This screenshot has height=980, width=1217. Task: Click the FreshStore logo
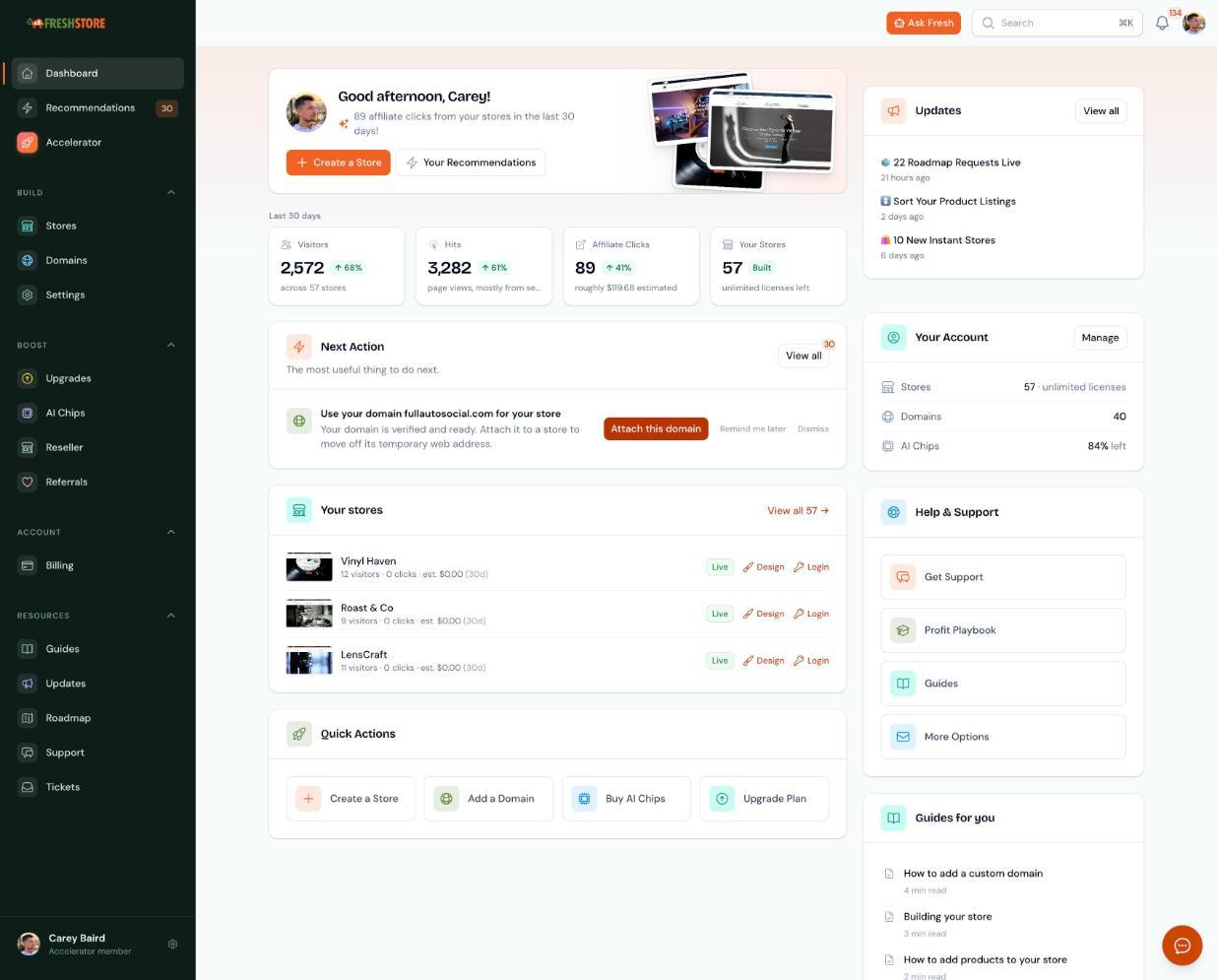pos(66,23)
